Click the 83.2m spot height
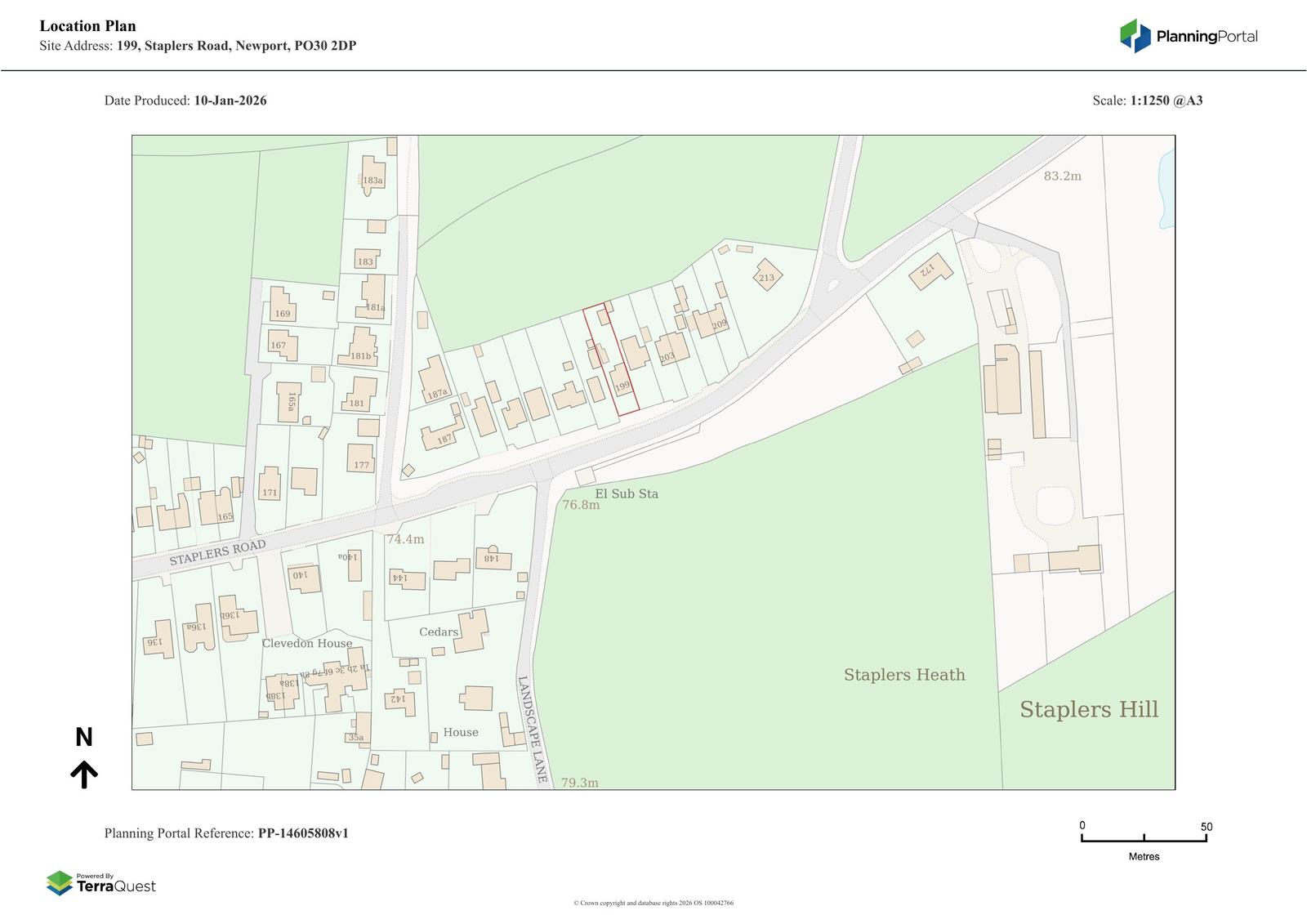The image size is (1307, 924). pyautogui.click(x=1062, y=176)
